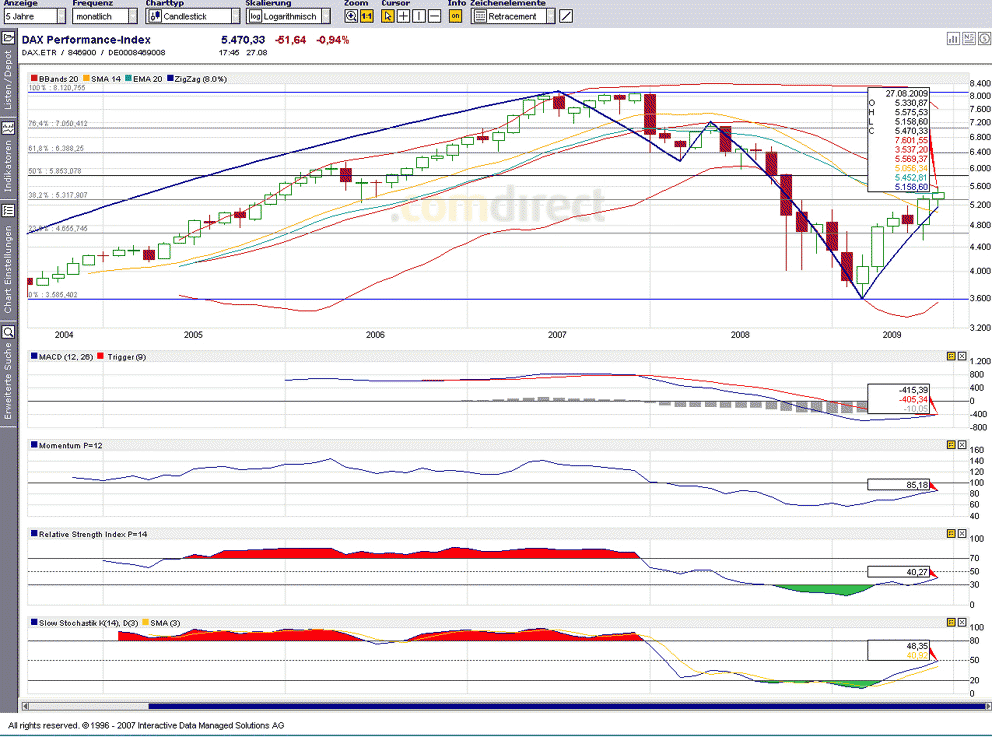Open settings for the Momentum panel

[950, 444]
